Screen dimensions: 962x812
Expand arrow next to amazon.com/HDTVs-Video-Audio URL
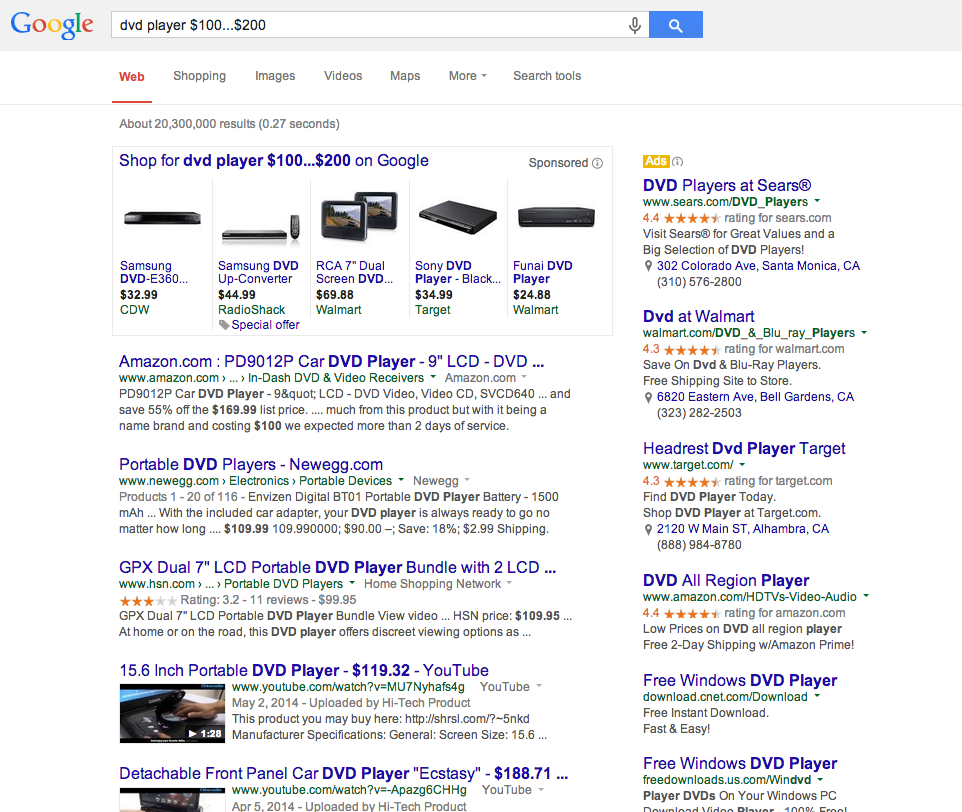pyautogui.click(x=866, y=596)
